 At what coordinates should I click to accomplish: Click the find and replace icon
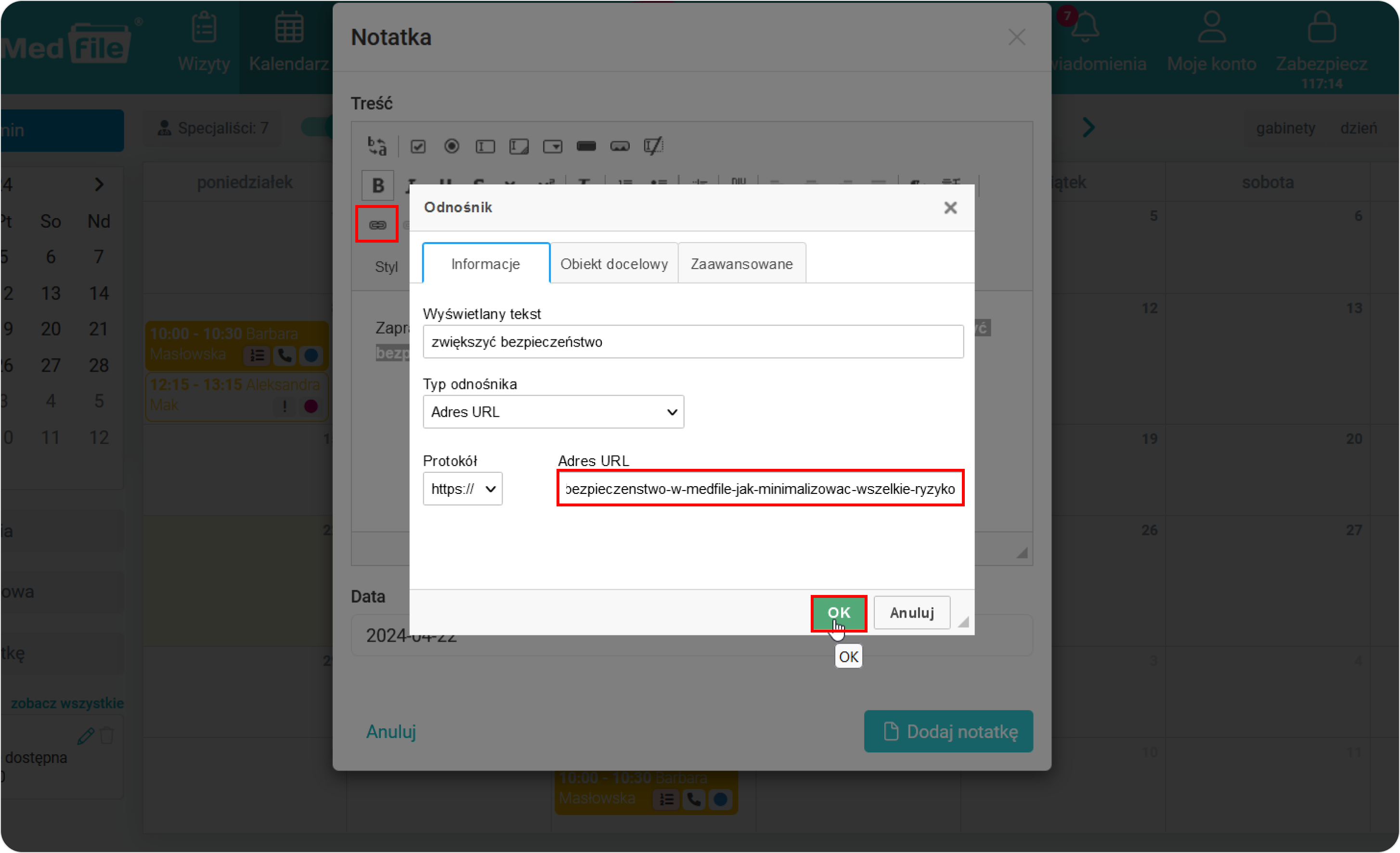377,146
